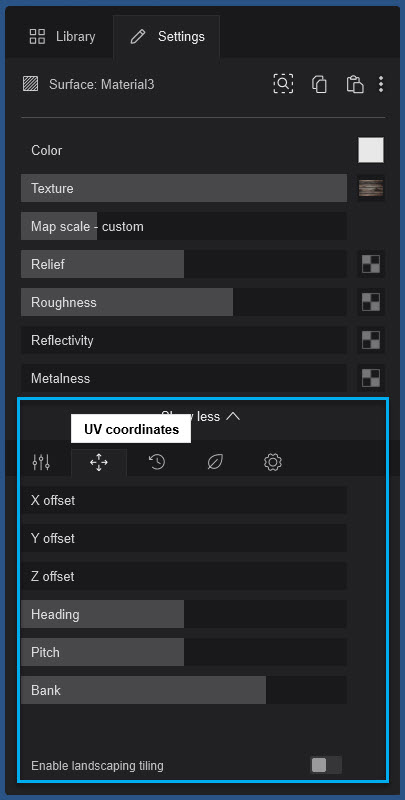The image size is (405, 800).
Task: Paste material using the clipboard icon
Action: (355, 84)
